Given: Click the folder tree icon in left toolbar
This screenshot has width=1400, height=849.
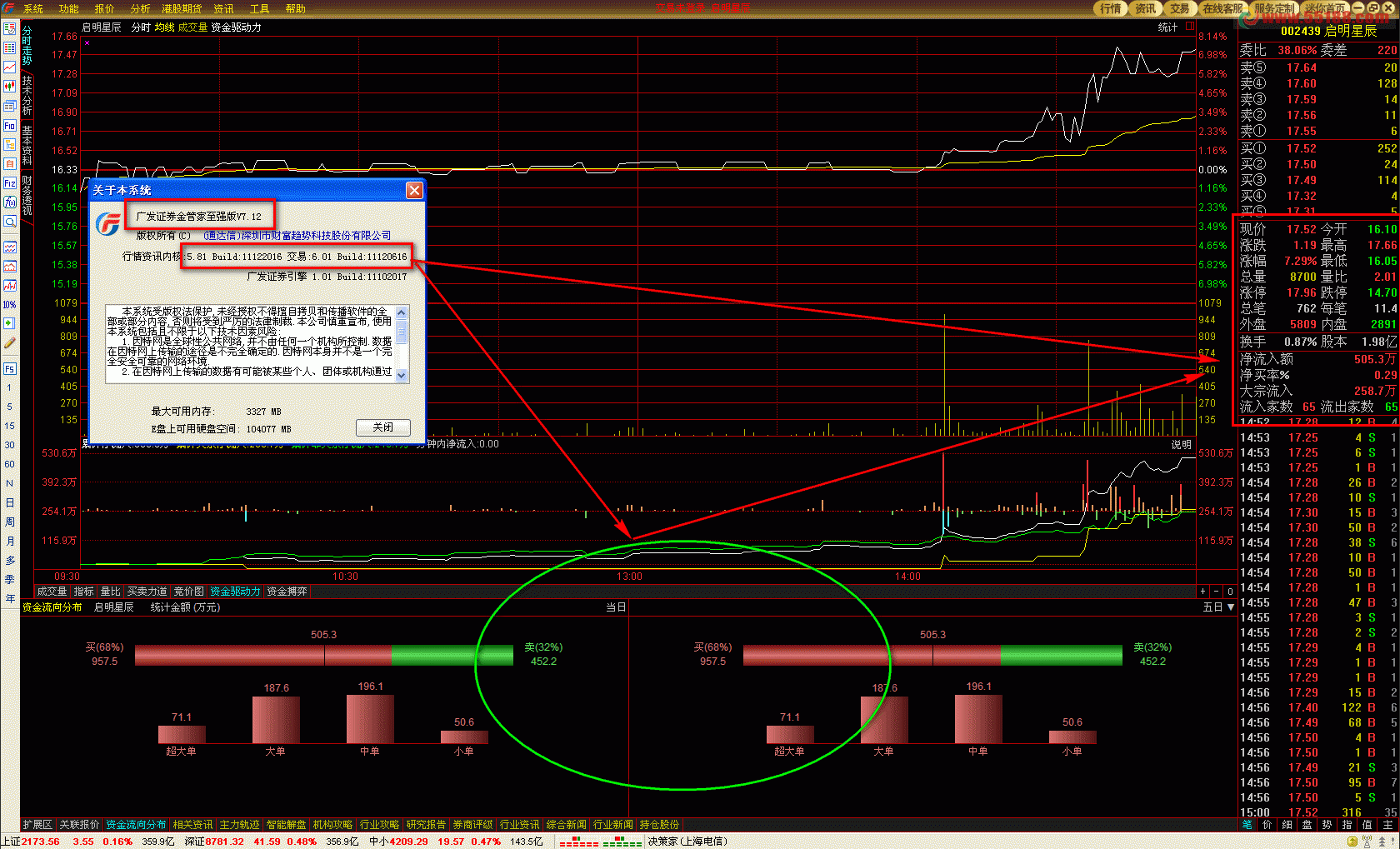Looking at the screenshot, I should (x=10, y=145).
